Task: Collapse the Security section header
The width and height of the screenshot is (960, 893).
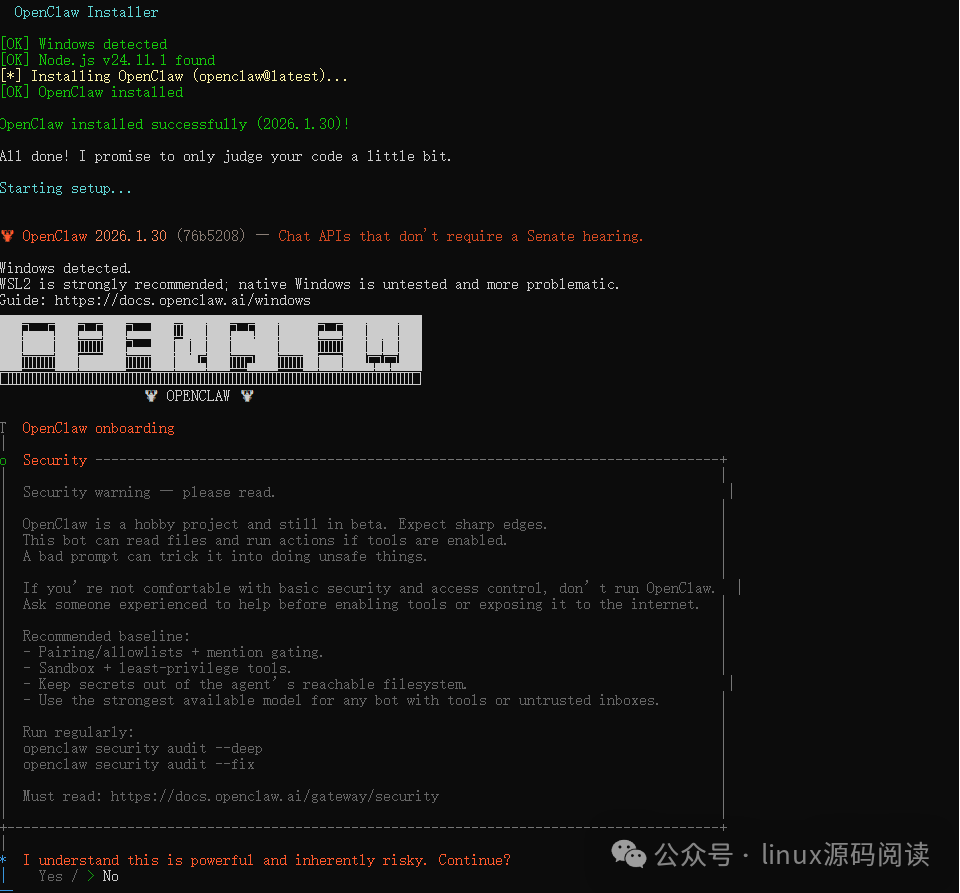Action: pos(54,459)
